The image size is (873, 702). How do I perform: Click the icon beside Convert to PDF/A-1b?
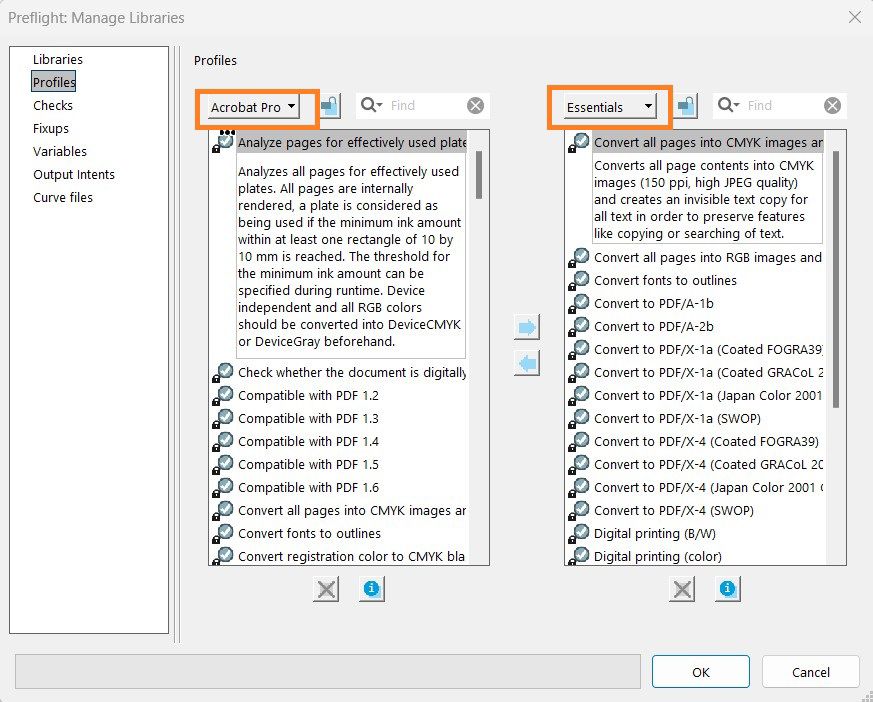coord(578,304)
